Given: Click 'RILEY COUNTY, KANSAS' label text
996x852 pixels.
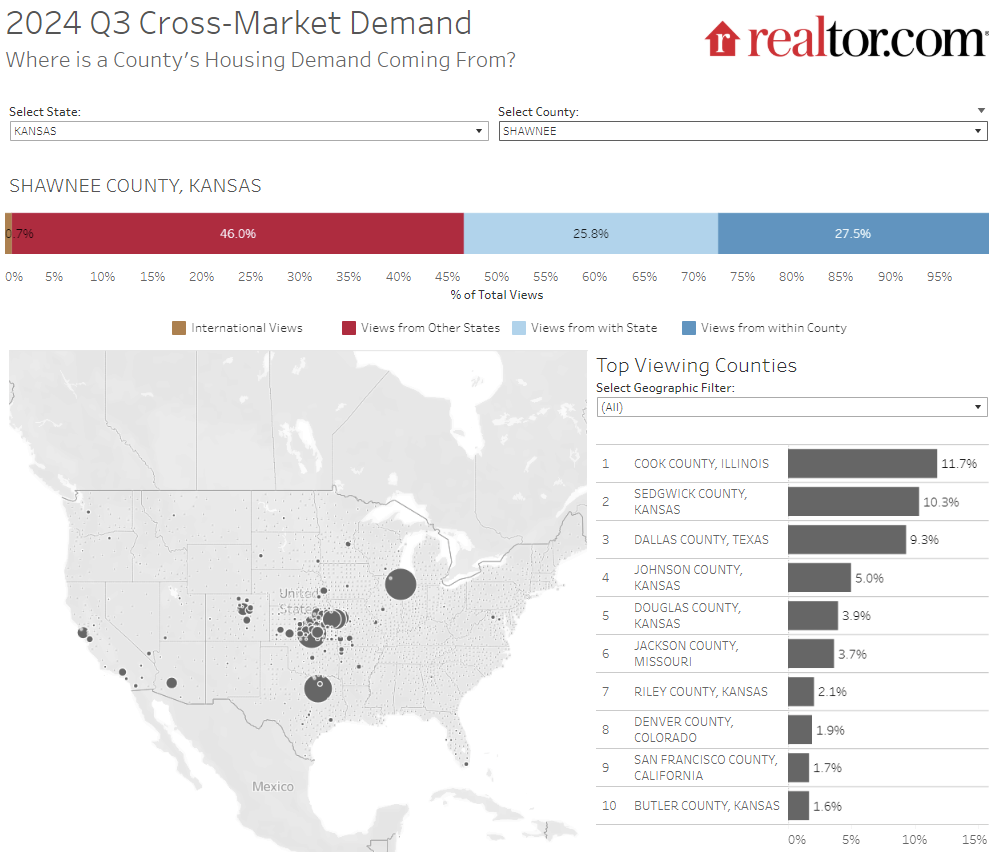Looking at the screenshot, I should click(701, 691).
